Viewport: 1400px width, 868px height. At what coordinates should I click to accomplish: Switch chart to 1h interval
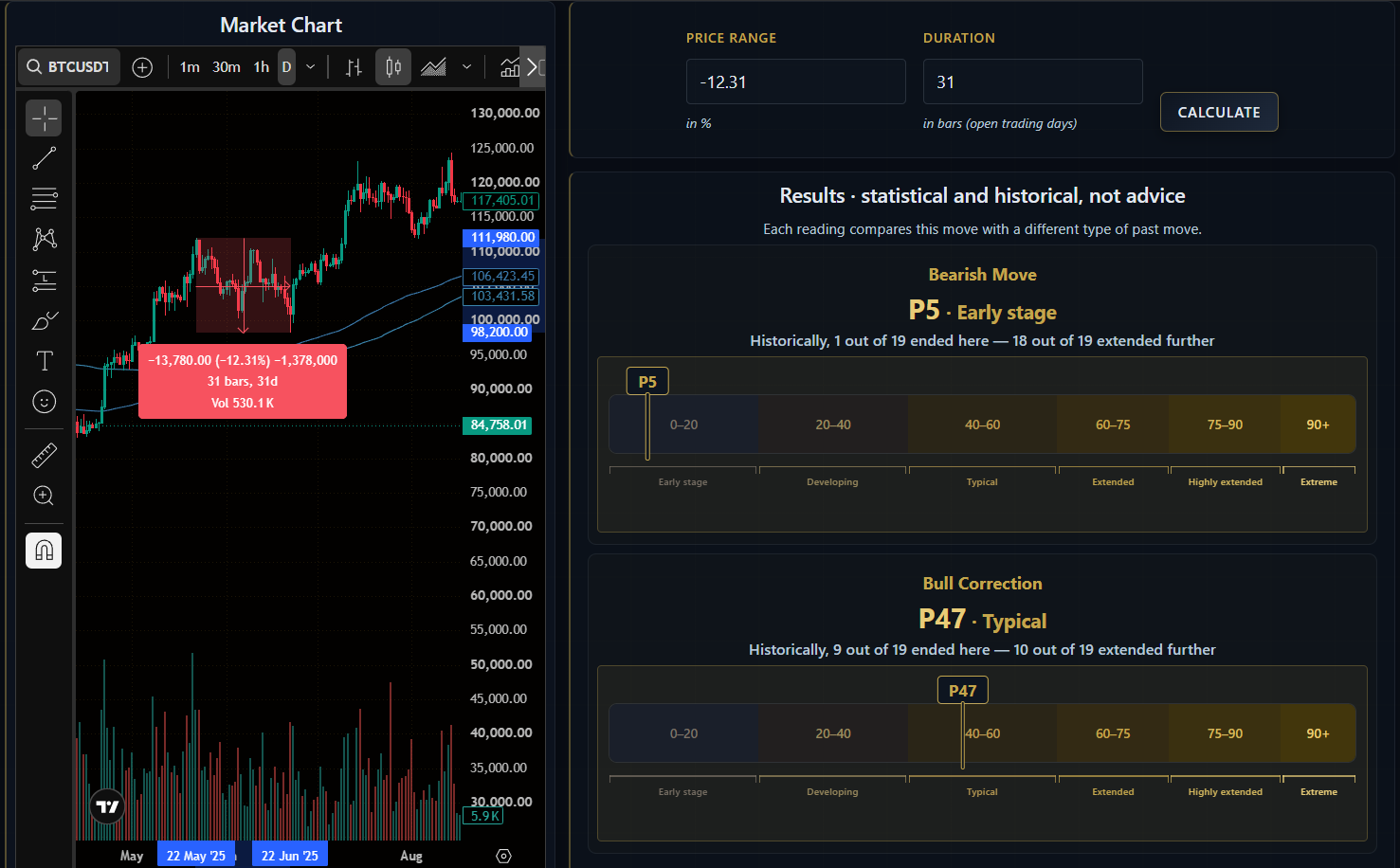(261, 67)
